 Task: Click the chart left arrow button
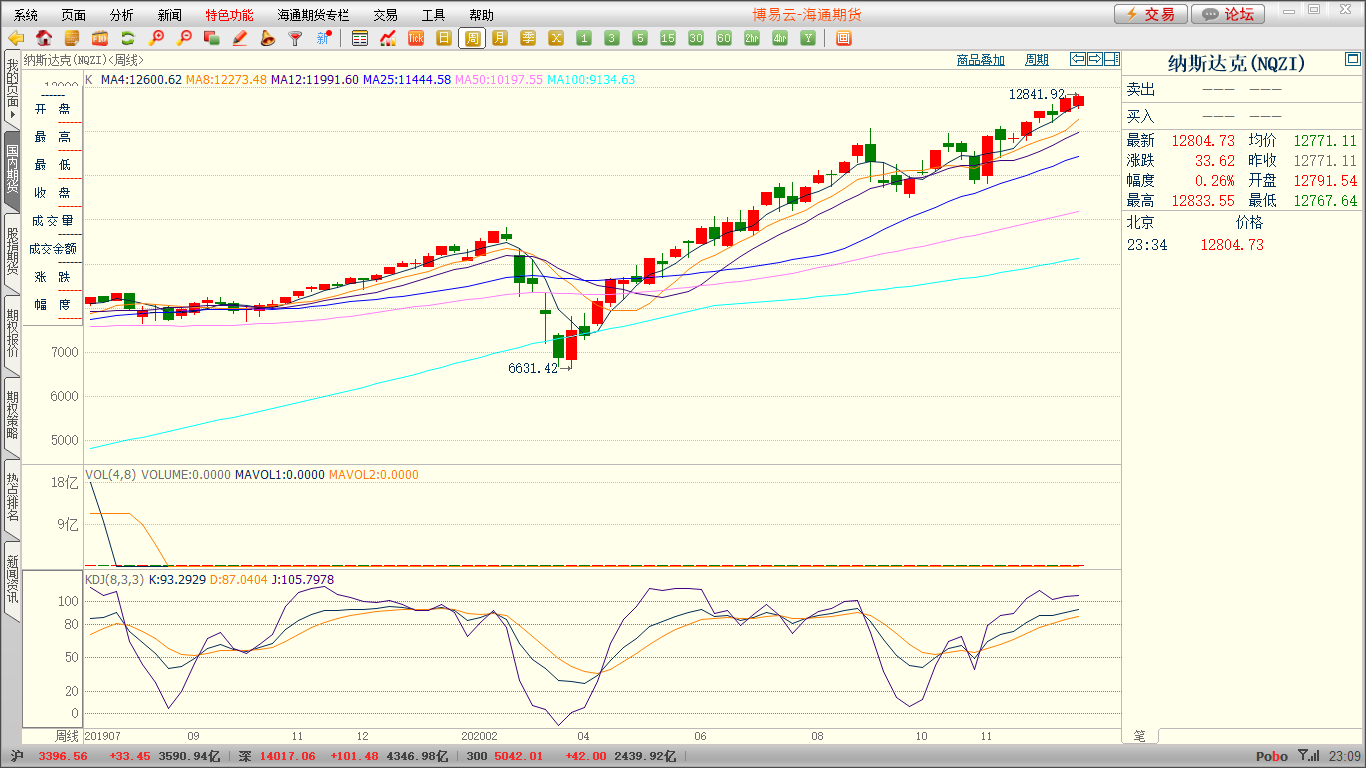click(1078, 59)
